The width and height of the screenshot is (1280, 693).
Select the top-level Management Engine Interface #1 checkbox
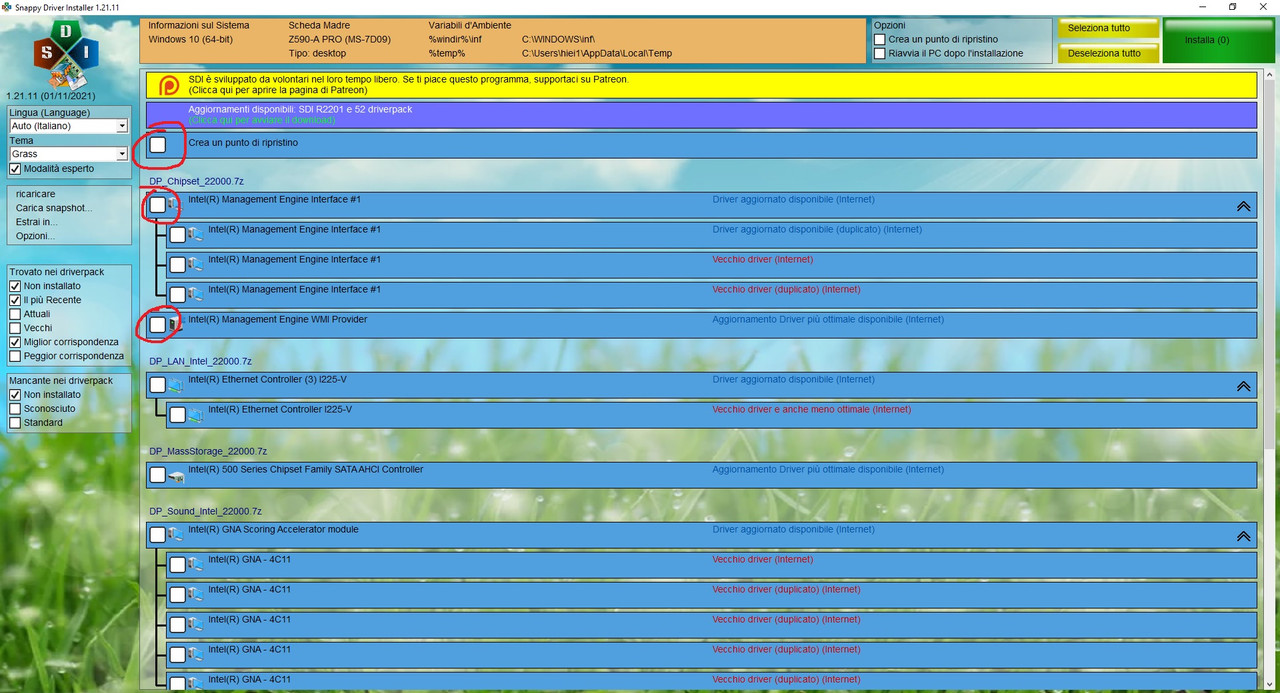point(158,204)
